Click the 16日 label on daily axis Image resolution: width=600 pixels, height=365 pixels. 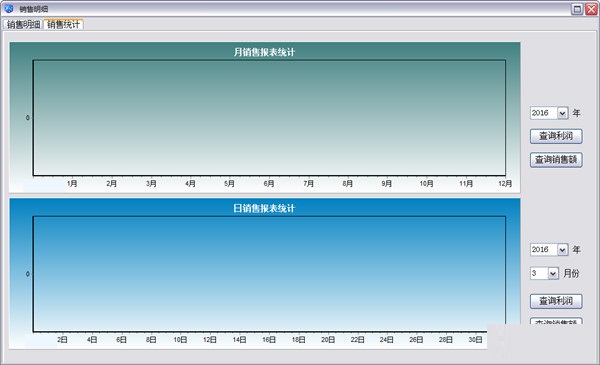(x=269, y=340)
